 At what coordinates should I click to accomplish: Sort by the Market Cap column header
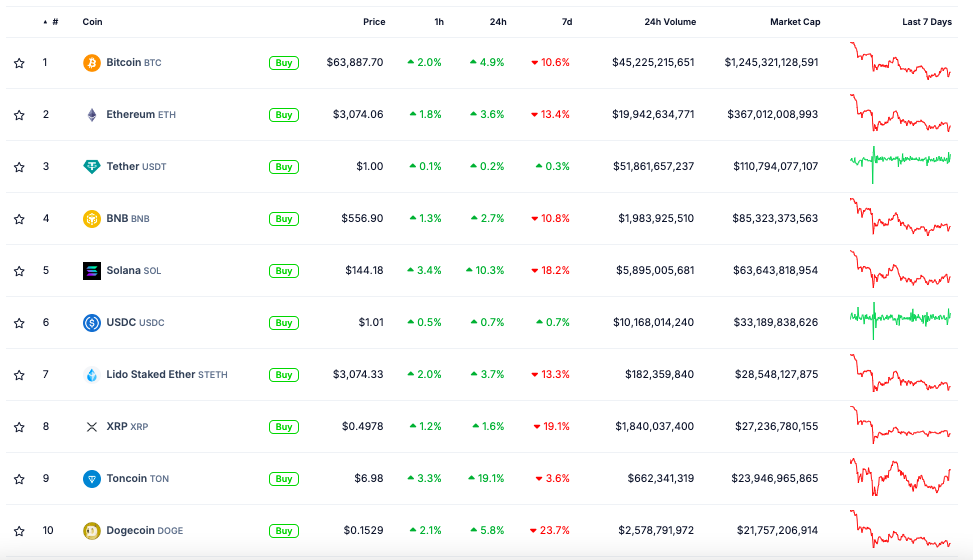794,22
